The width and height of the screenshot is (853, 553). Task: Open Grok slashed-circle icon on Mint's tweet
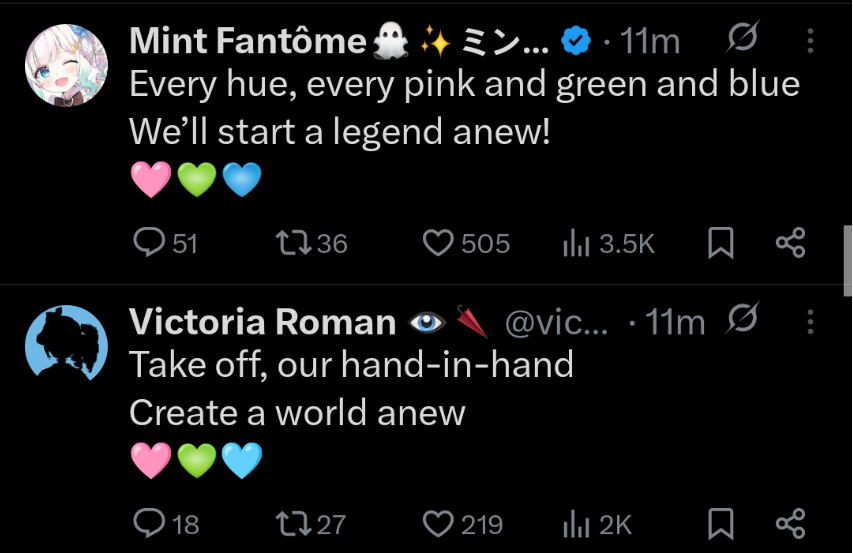pyautogui.click(x=742, y=37)
